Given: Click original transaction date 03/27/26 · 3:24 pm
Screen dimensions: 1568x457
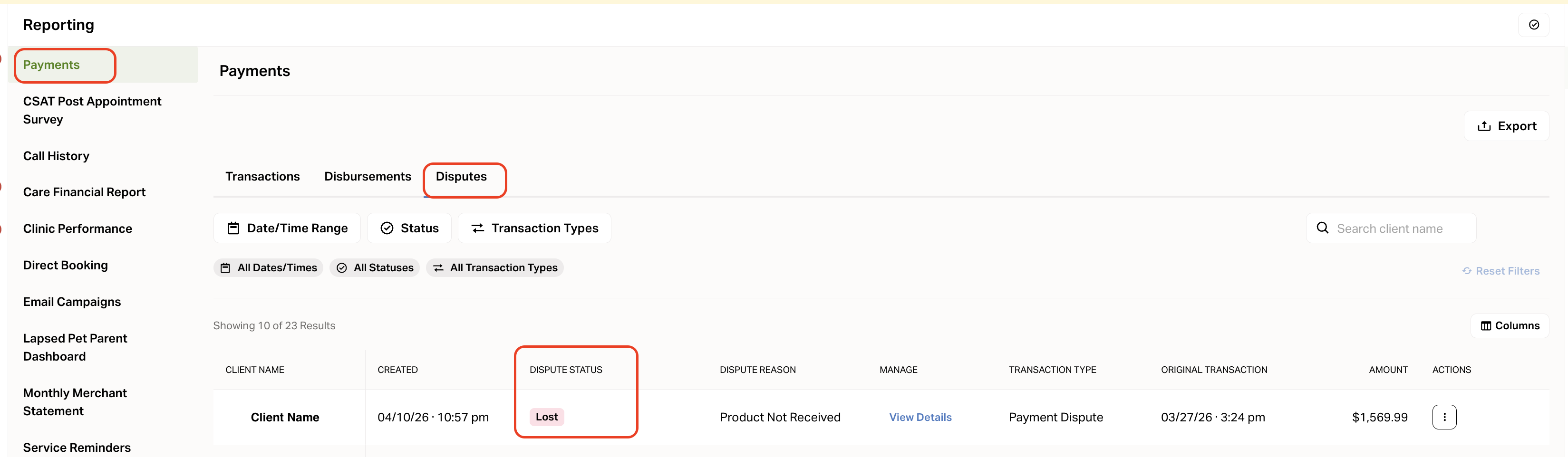Looking at the screenshot, I should [x=1212, y=418].
